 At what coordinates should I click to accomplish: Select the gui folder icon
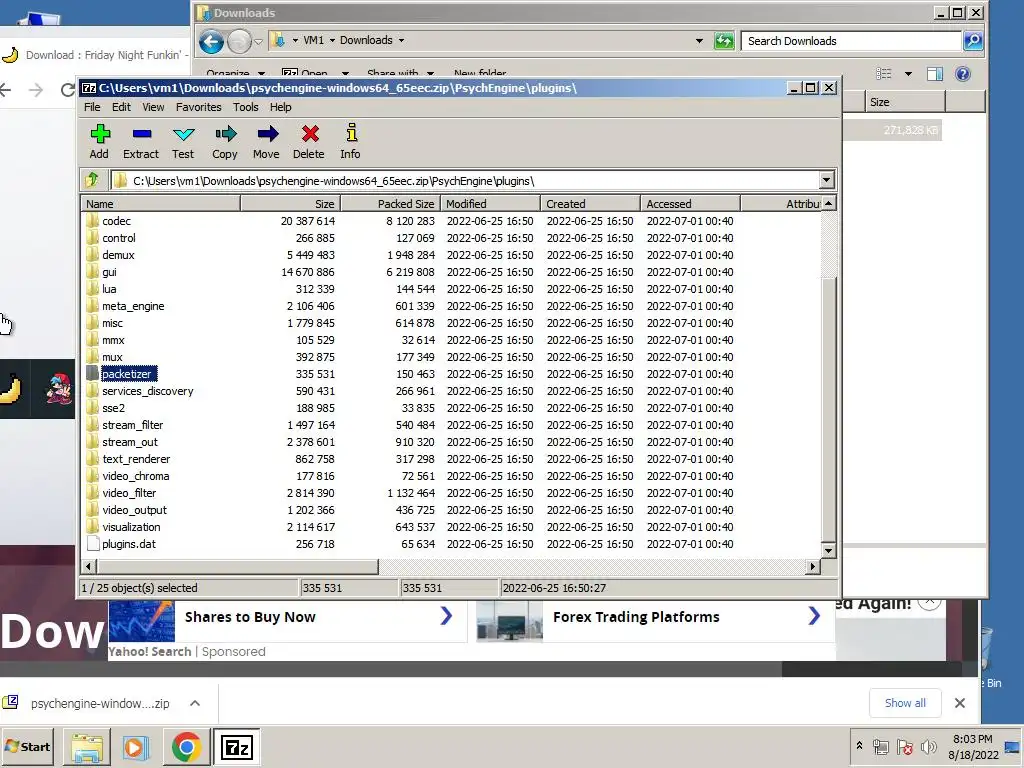92,272
